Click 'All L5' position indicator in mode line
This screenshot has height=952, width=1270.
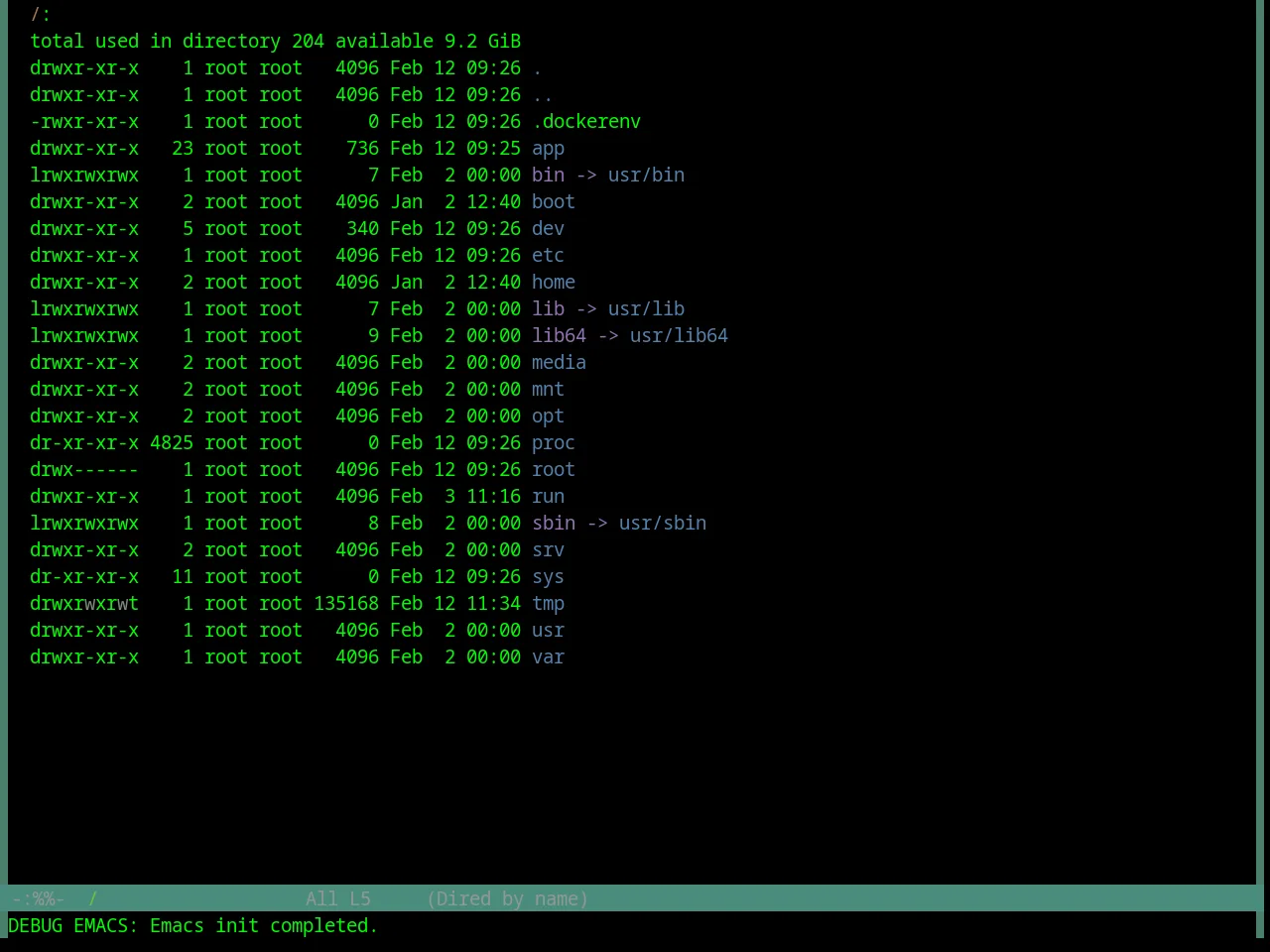[x=337, y=899]
